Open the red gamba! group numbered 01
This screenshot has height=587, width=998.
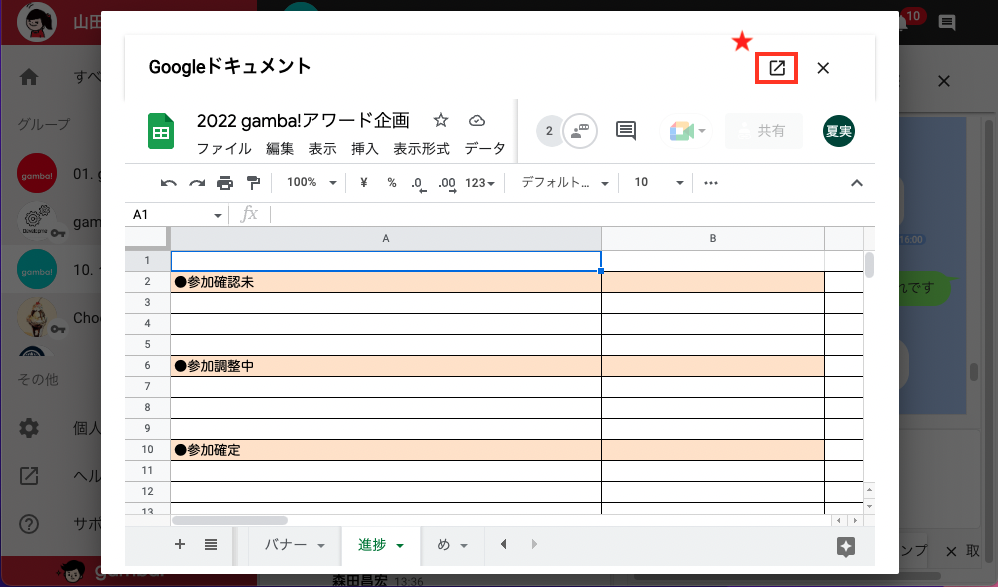coord(37,173)
